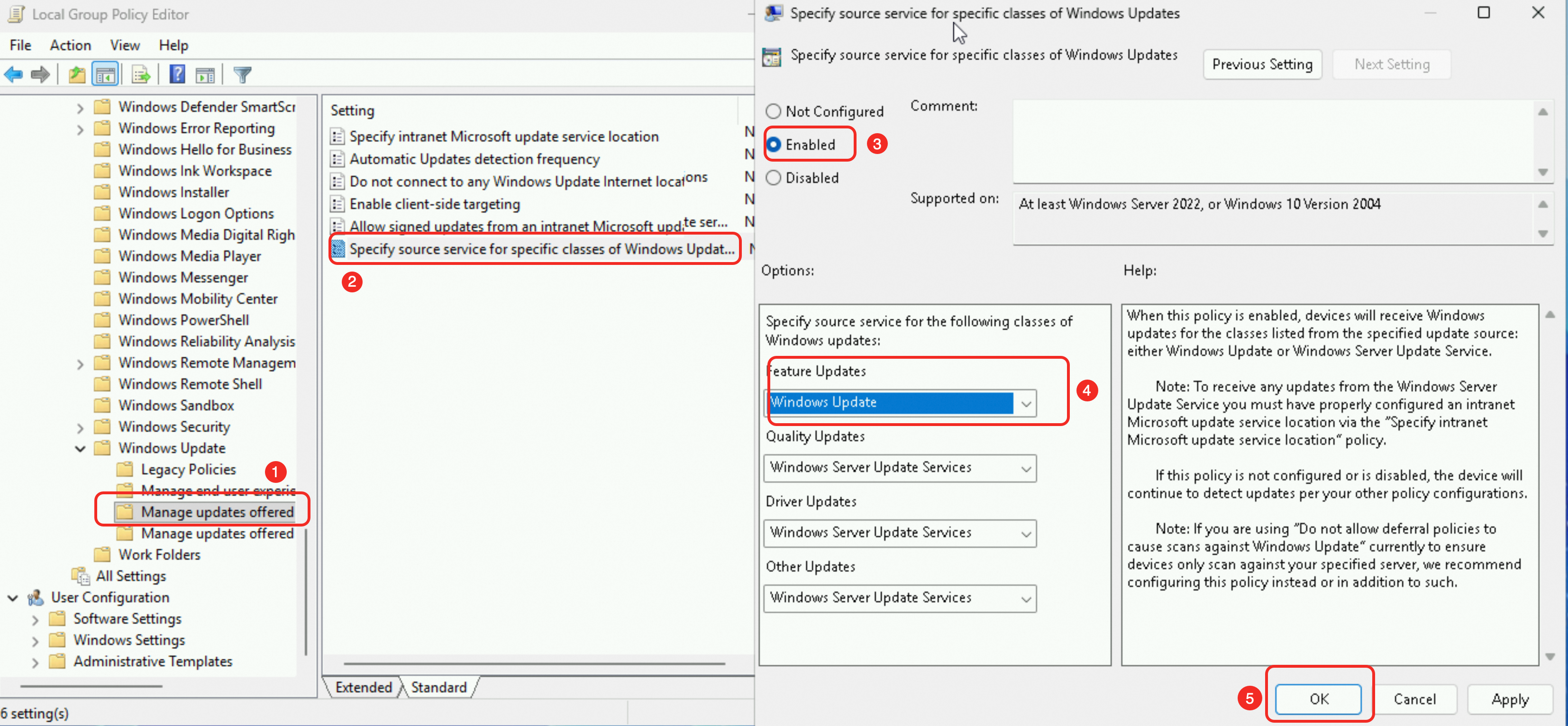The width and height of the screenshot is (1568, 726).
Task: Click the Filter funnel toolbar icon
Action: pyautogui.click(x=242, y=75)
